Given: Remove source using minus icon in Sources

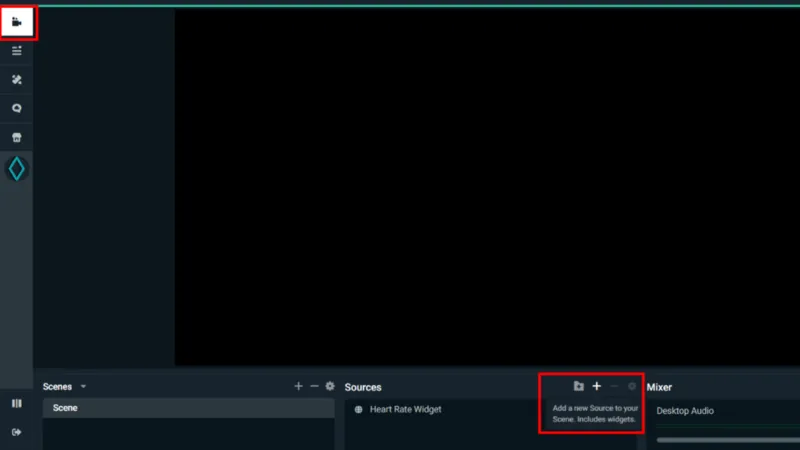Looking at the screenshot, I should click(614, 386).
